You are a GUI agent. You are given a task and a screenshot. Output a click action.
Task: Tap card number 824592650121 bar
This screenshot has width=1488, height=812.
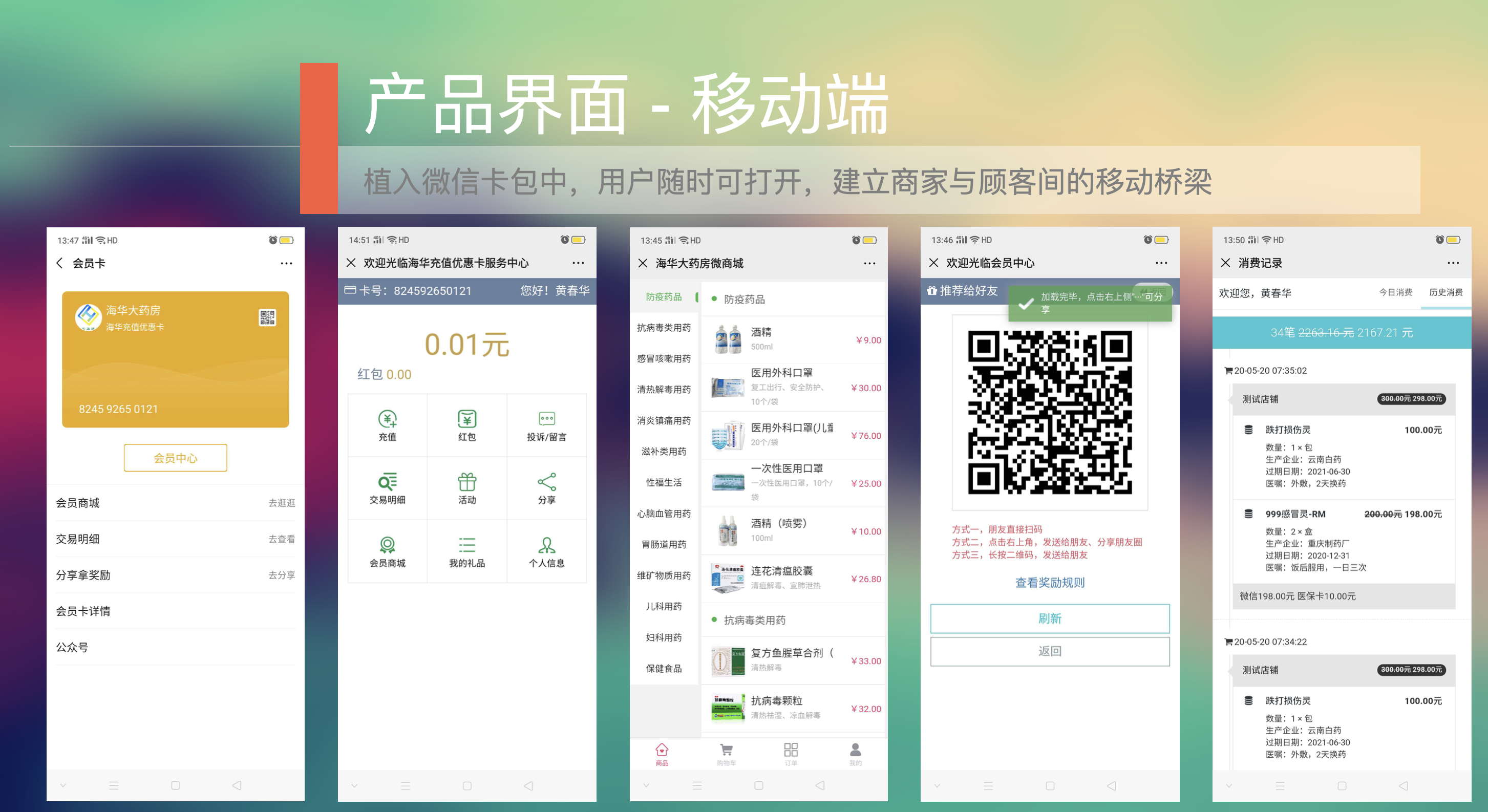point(467,290)
